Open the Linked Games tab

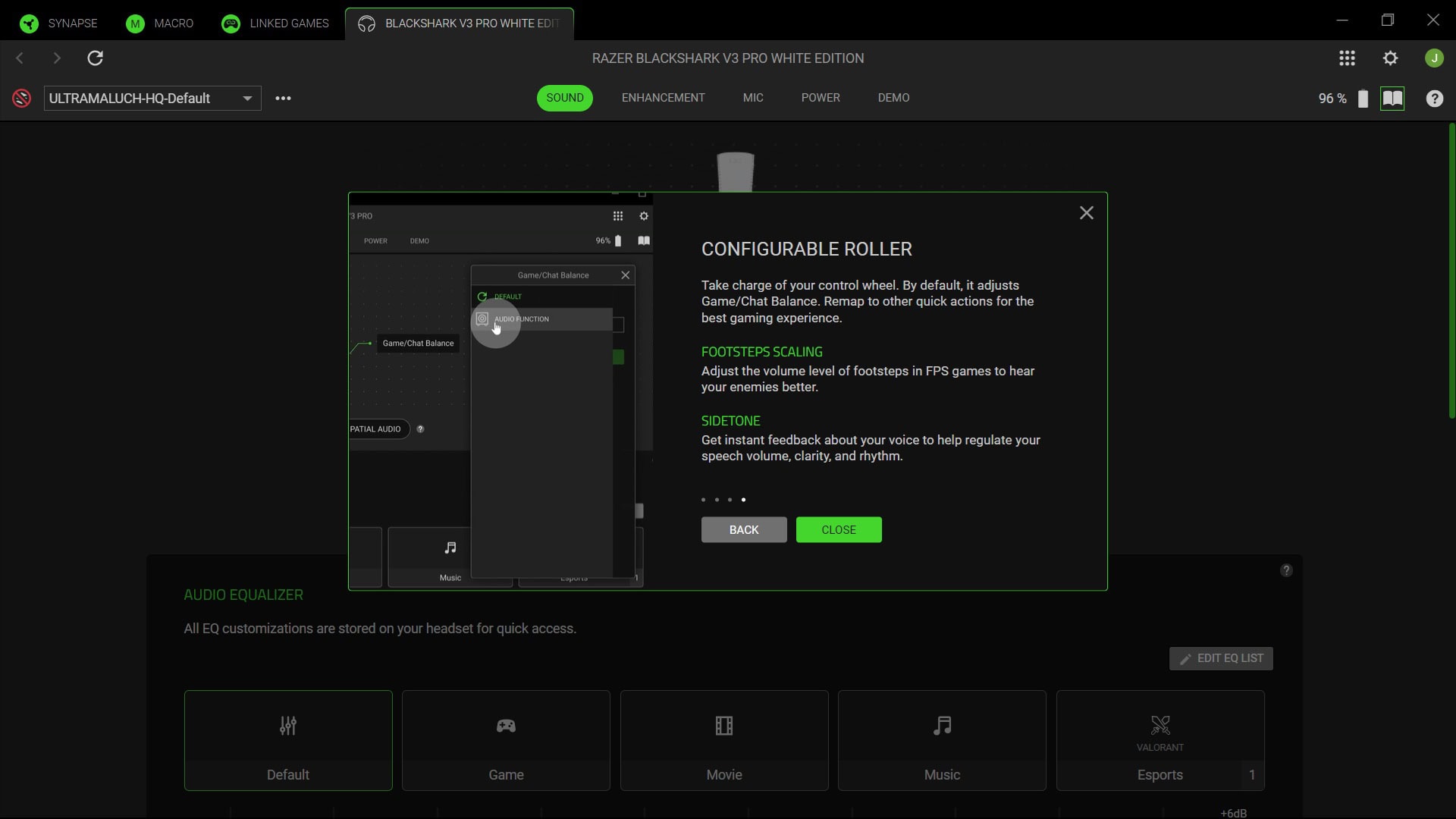275,24
